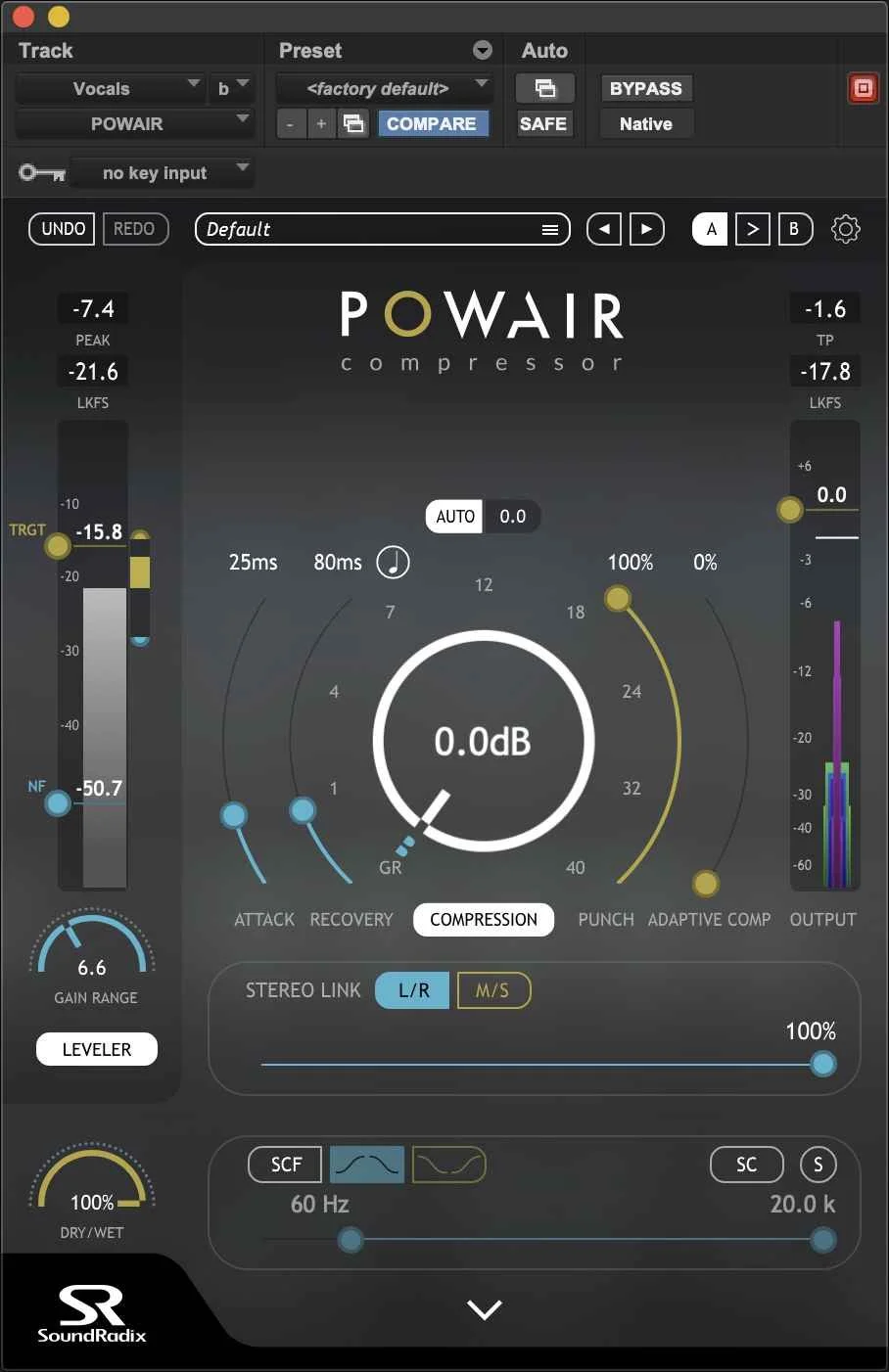This screenshot has height=1372, width=889.
Task: Select next preset arrow button
Action: pos(646,229)
